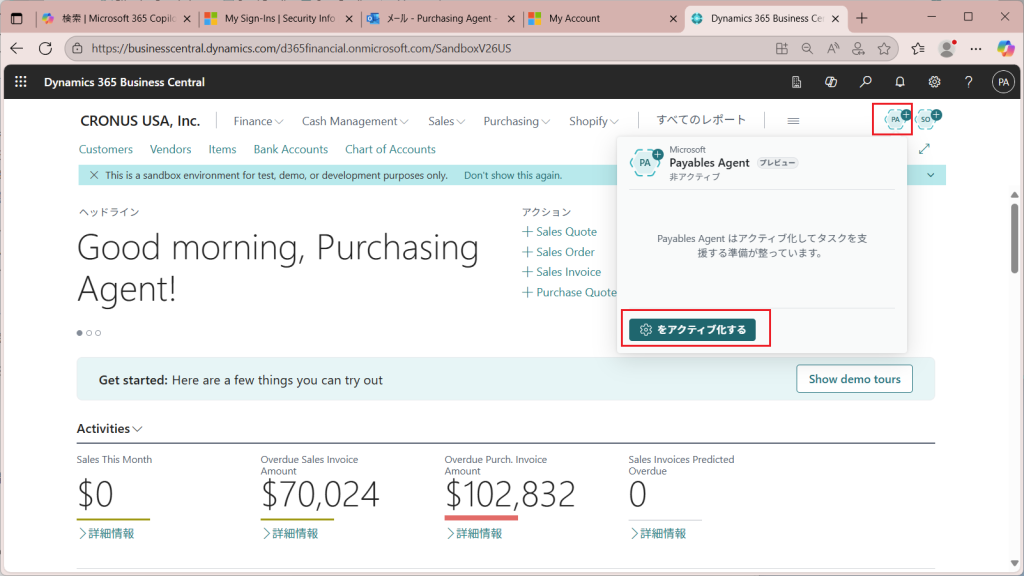Refresh the browser page

45,48
